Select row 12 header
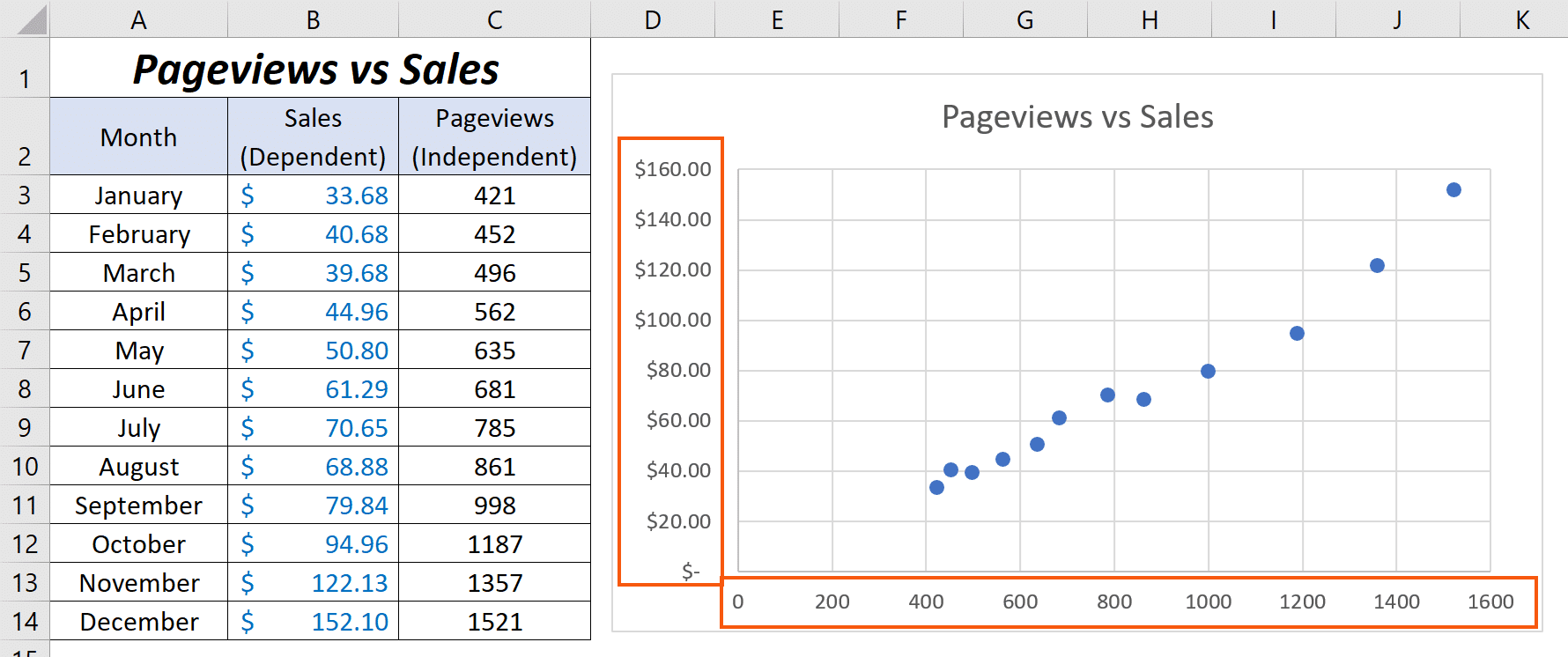Viewport: 1568px width, 657px height. [25, 543]
